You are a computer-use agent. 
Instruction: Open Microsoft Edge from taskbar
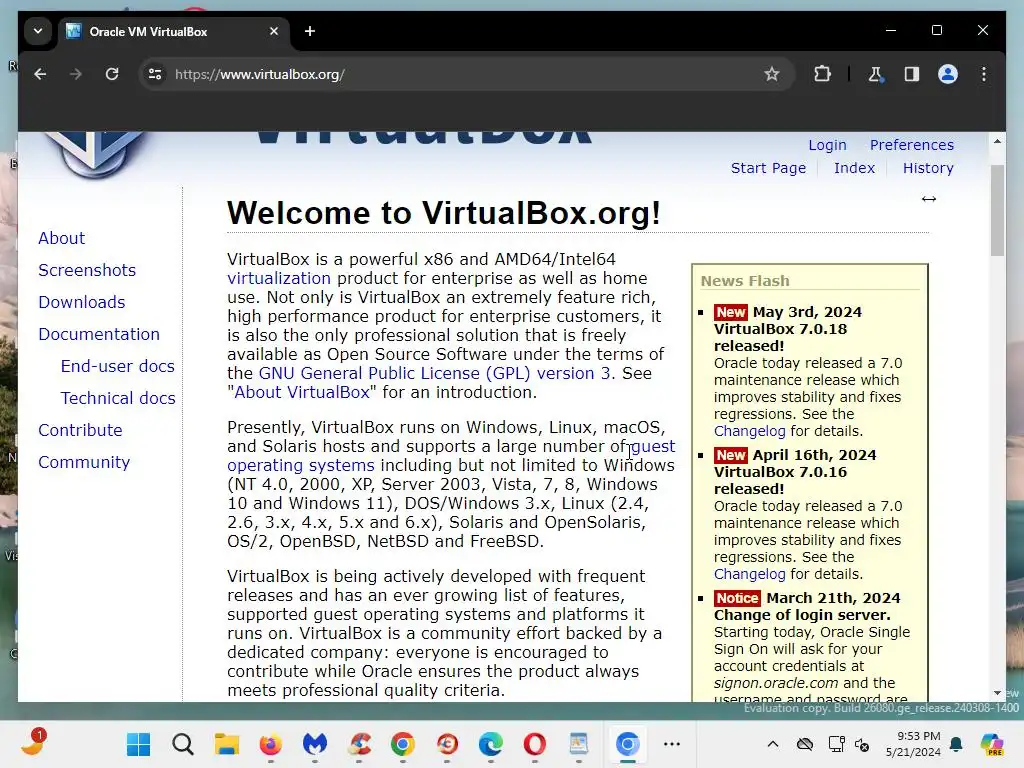pyautogui.click(x=490, y=744)
